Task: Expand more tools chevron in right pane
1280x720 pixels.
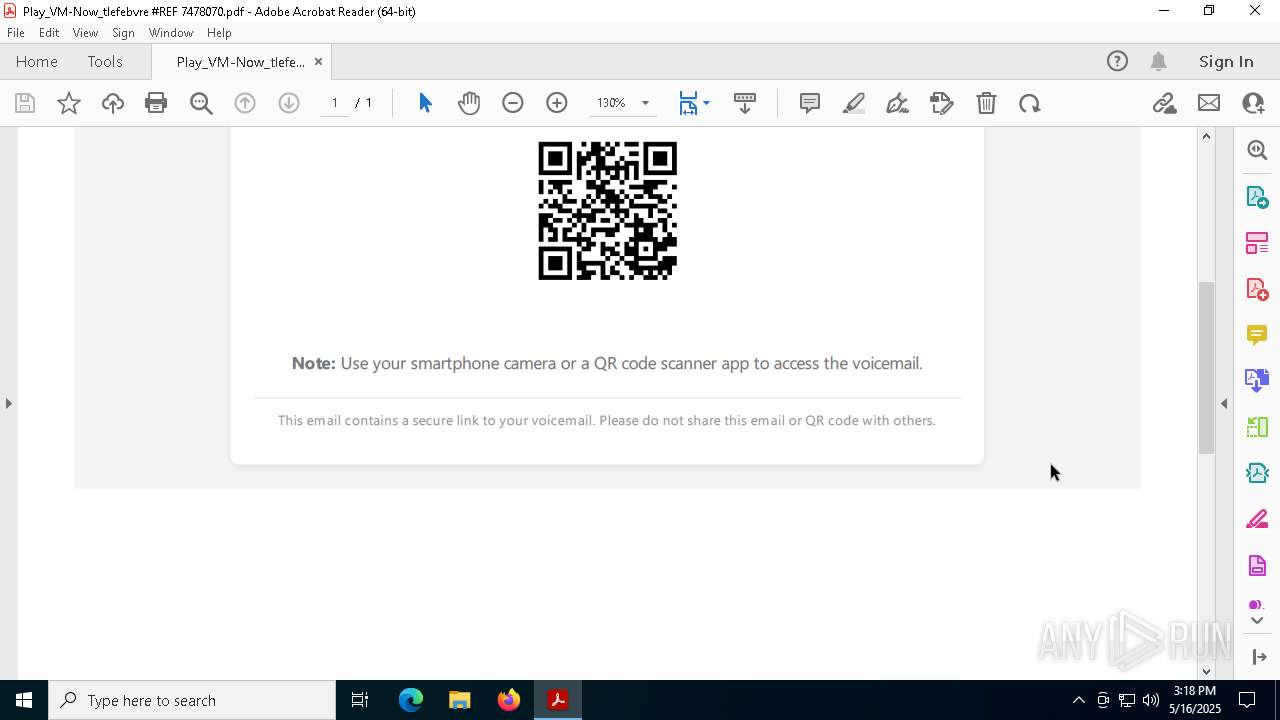Action: [1257, 620]
